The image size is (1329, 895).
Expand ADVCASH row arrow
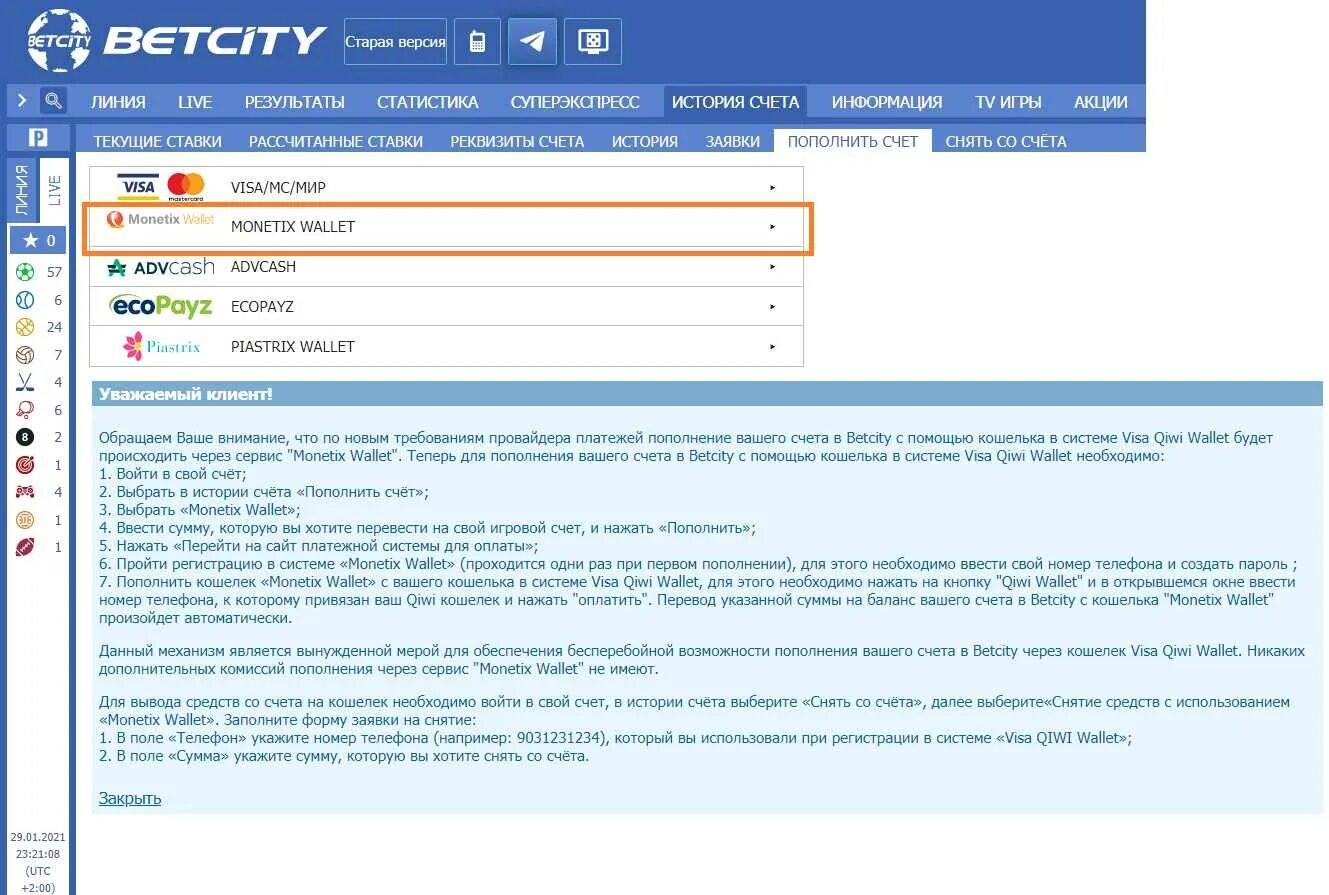(772, 267)
